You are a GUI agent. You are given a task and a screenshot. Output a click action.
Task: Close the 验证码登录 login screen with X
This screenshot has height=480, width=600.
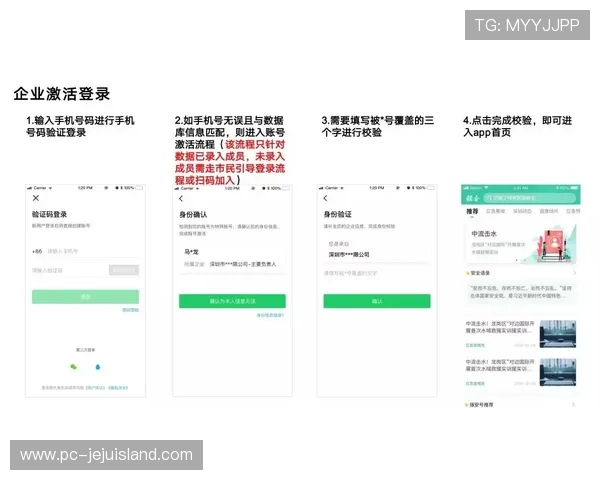click(36, 198)
